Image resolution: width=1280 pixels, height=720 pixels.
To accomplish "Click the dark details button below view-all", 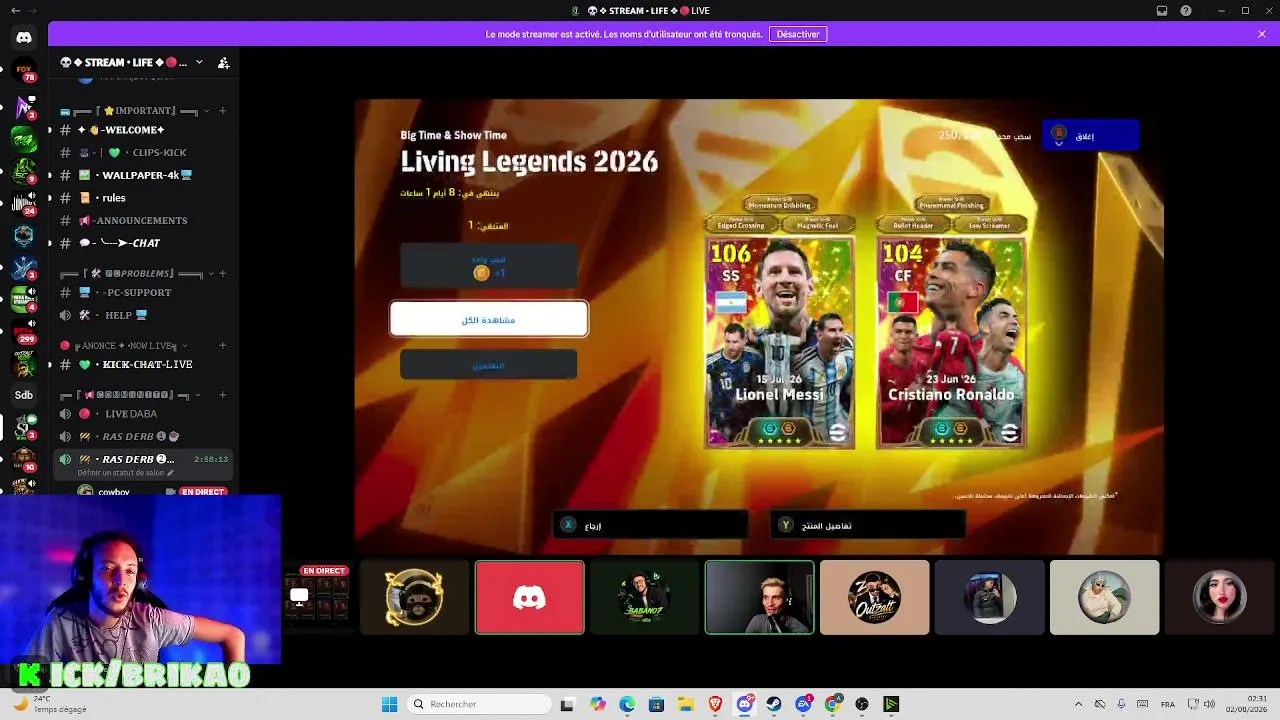I will [x=489, y=365].
